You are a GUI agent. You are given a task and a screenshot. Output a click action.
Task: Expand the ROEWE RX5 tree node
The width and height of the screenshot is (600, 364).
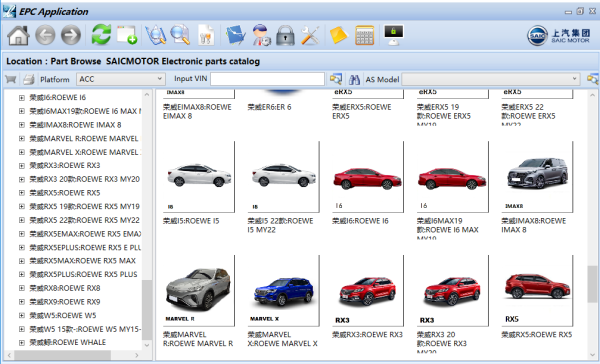tap(22, 193)
